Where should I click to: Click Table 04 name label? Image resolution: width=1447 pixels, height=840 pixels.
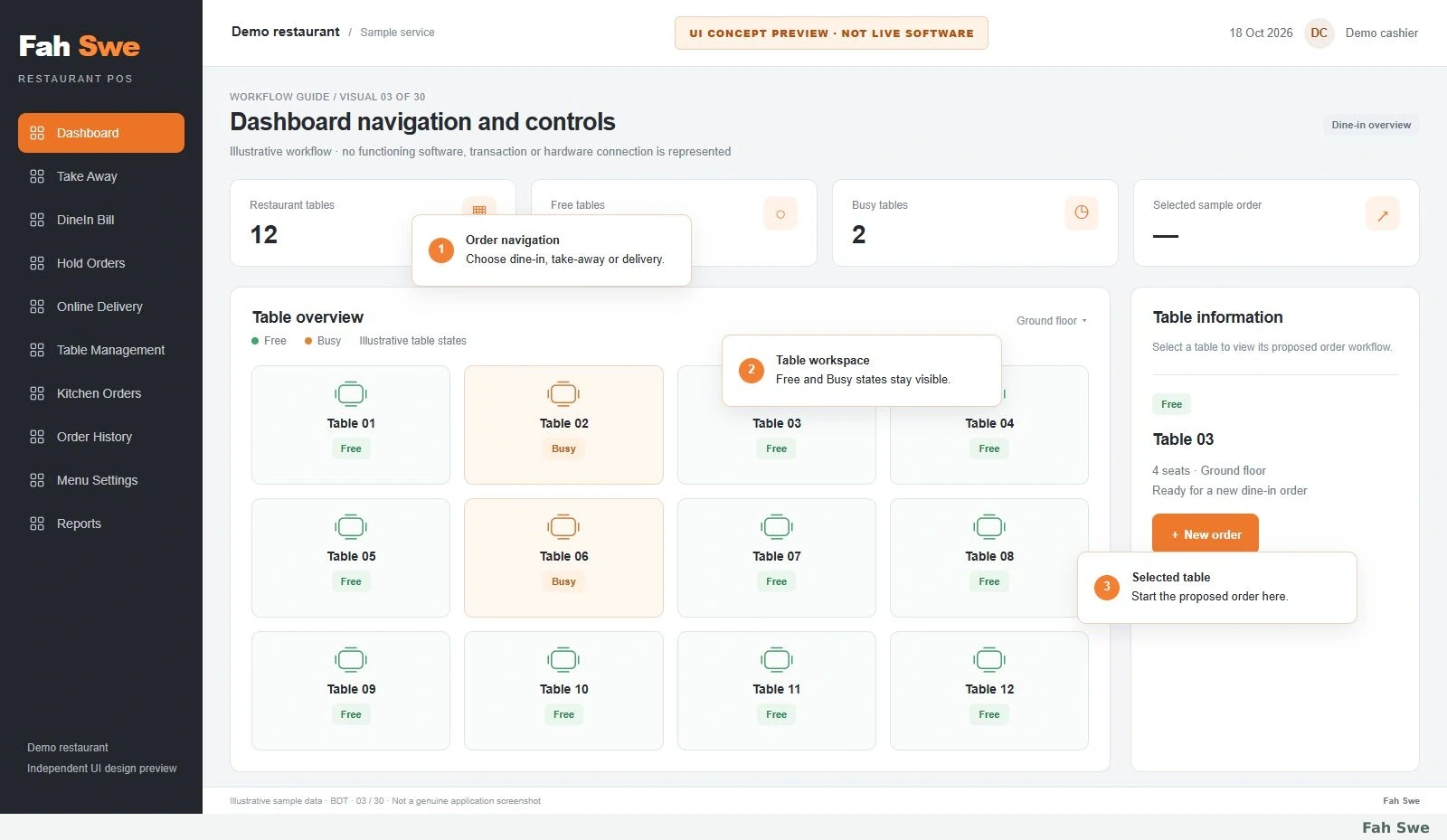pos(989,423)
